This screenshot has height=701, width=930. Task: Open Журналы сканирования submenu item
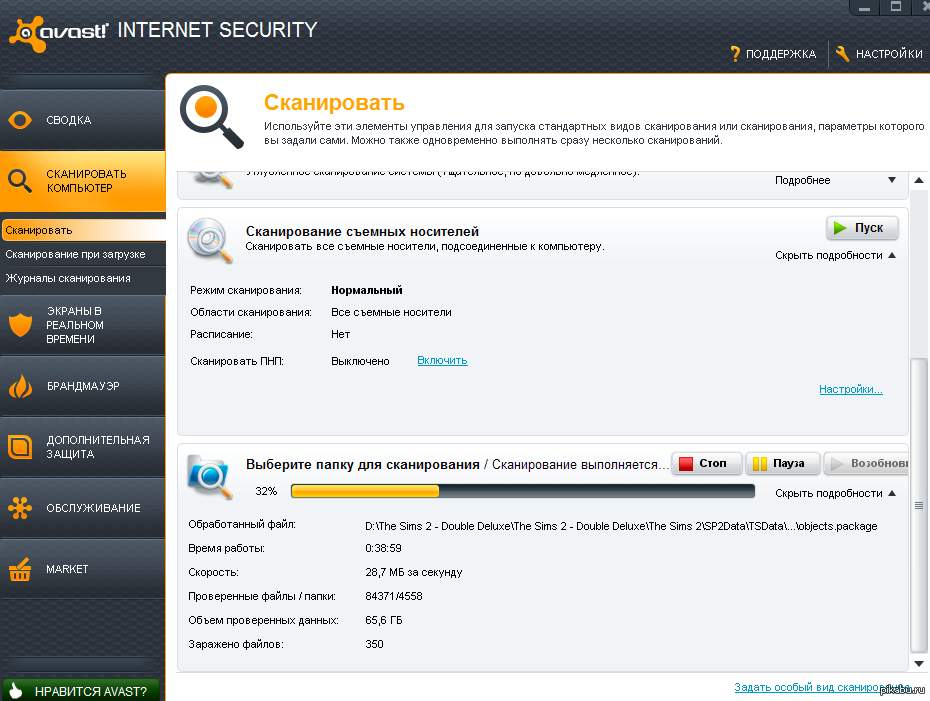click(68, 278)
